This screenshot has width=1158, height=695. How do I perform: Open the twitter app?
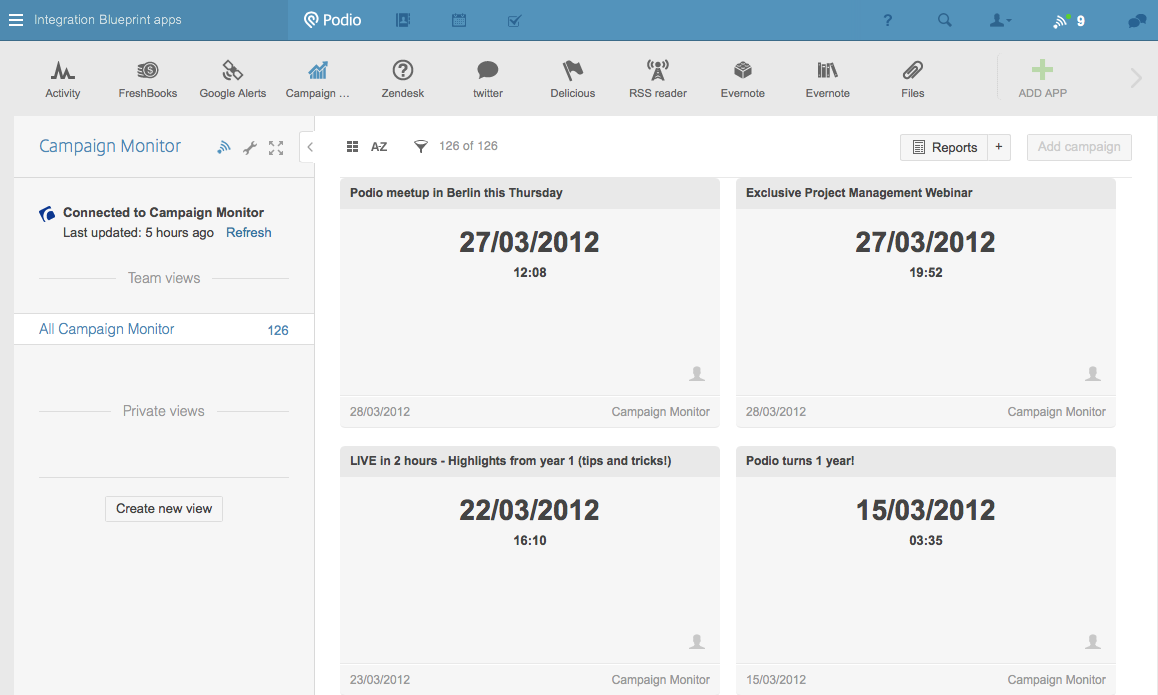click(x=487, y=79)
